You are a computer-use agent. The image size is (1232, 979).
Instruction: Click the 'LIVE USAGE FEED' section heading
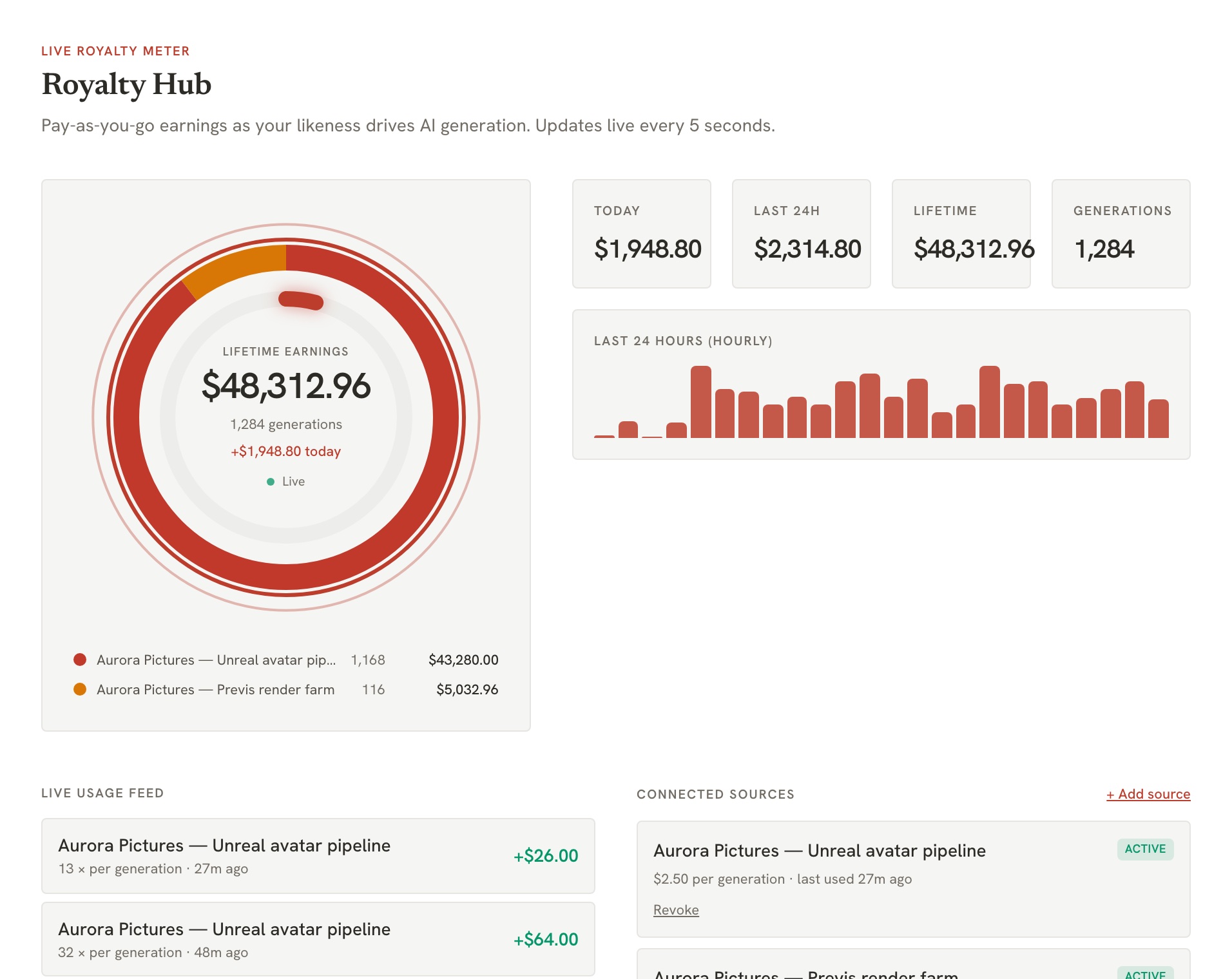pyautogui.click(x=102, y=793)
